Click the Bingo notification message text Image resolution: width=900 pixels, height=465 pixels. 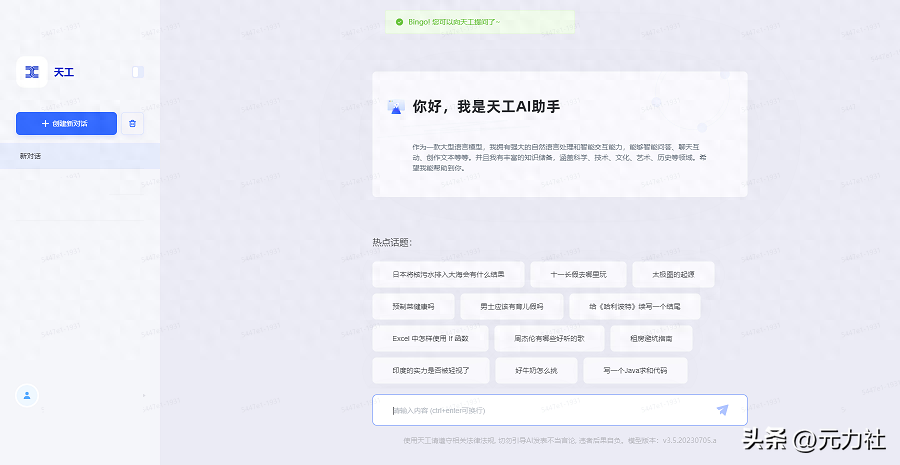pos(454,22)
